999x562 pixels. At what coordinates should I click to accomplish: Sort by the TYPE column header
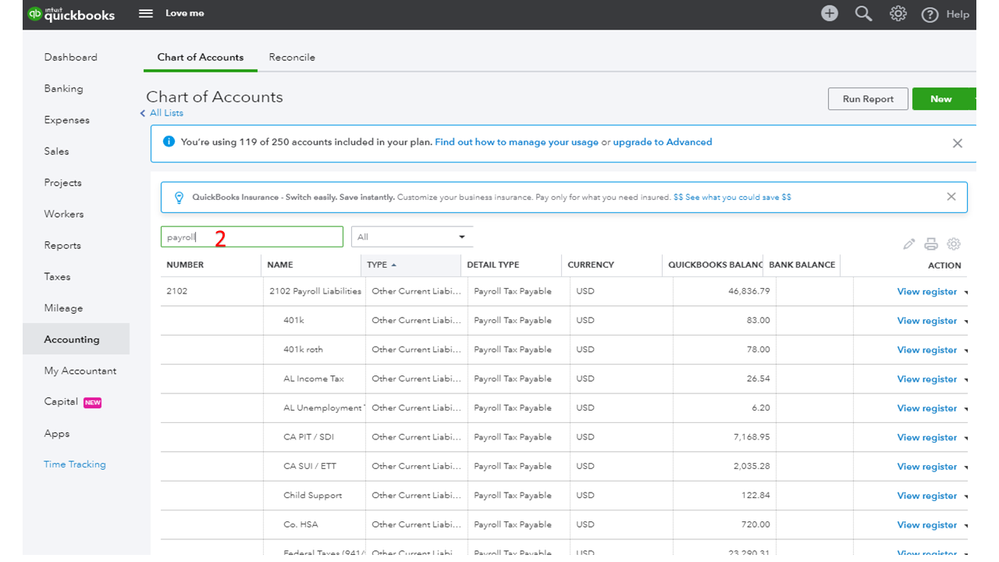tap(378, 265)
